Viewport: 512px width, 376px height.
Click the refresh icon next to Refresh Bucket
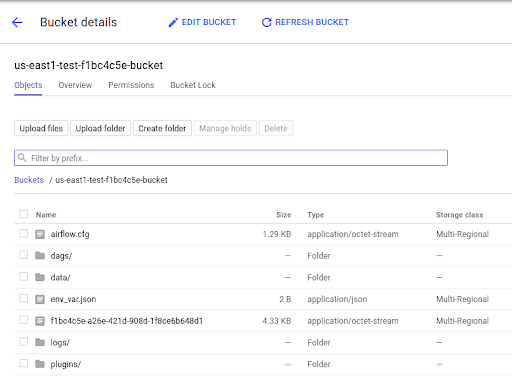point(267,22)
